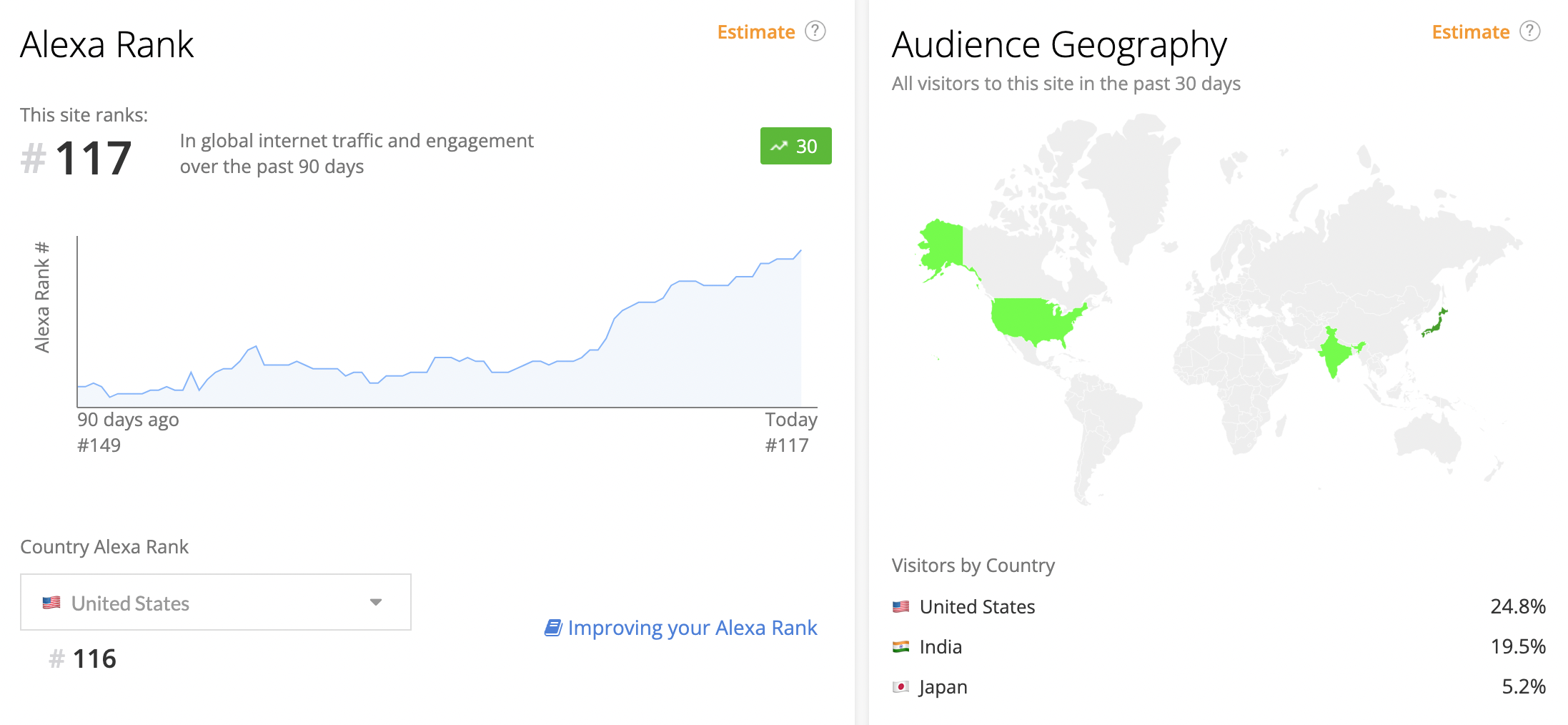Click the book icon beside Improving your Alexa Rank

[552, 627]
